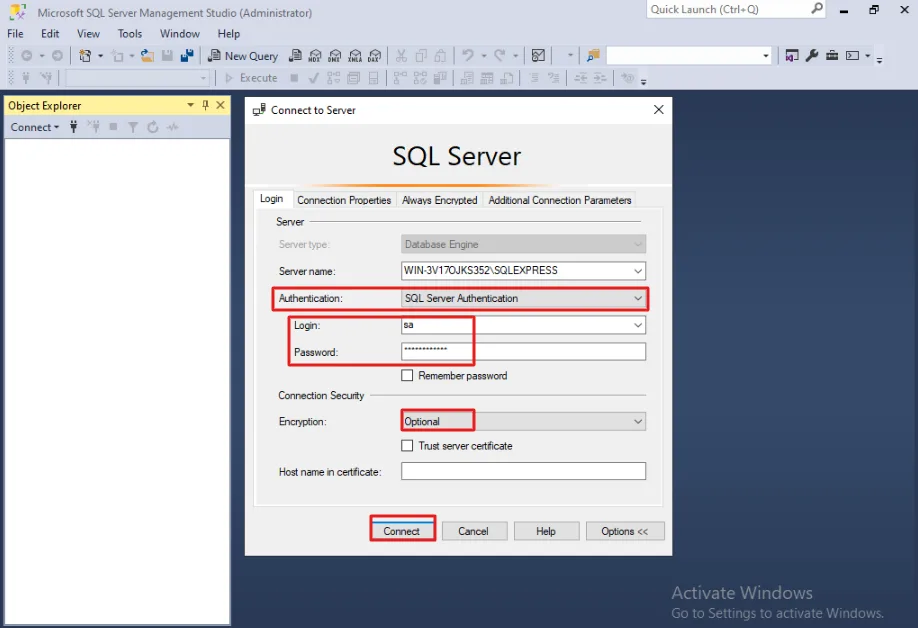Open the File menu
Viewport: 918px width, 628px height.
pyautogui.click(x=15, y=33)
